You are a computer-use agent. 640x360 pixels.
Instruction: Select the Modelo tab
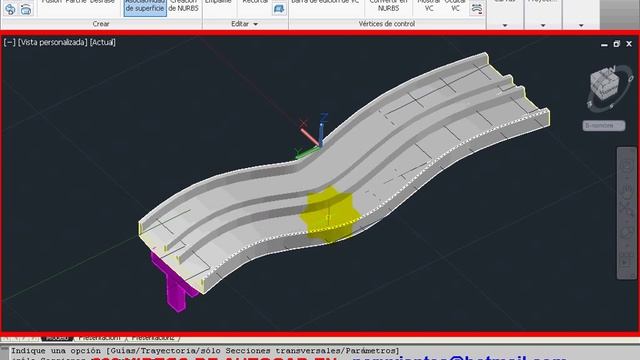click(x=57, y=338)
